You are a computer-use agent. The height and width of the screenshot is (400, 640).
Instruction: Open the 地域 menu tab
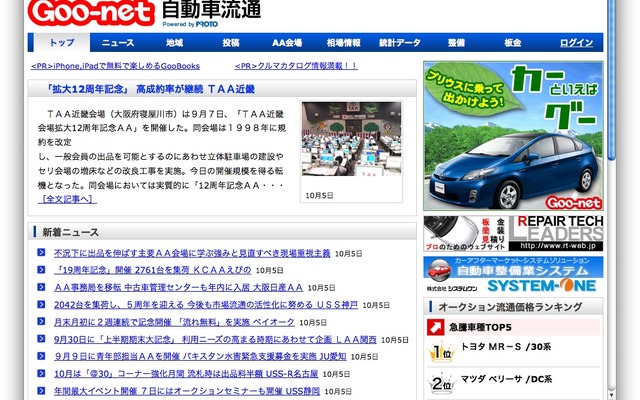(x=174, y=42)
